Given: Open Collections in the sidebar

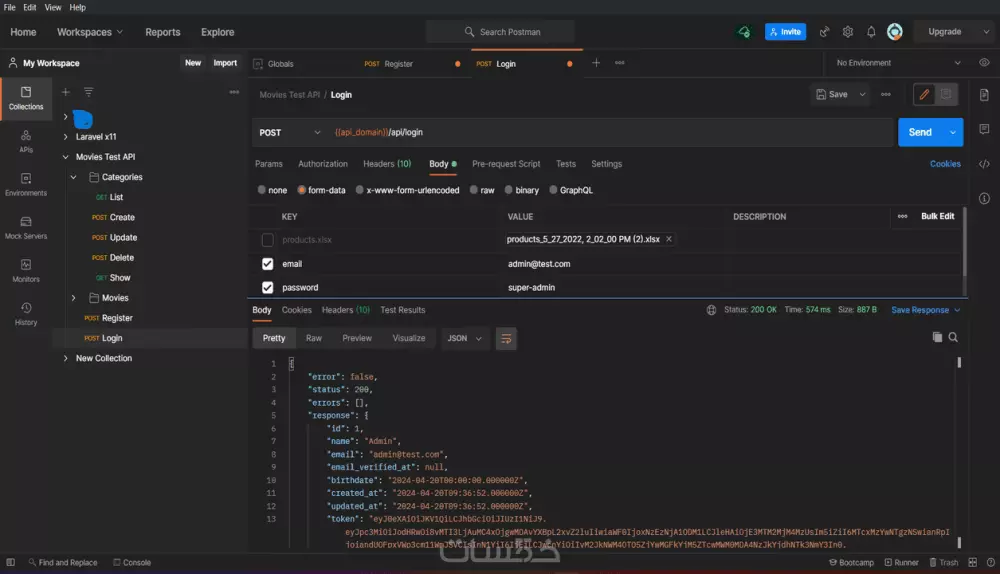Looking at the screenshot, I should (26, 98).
